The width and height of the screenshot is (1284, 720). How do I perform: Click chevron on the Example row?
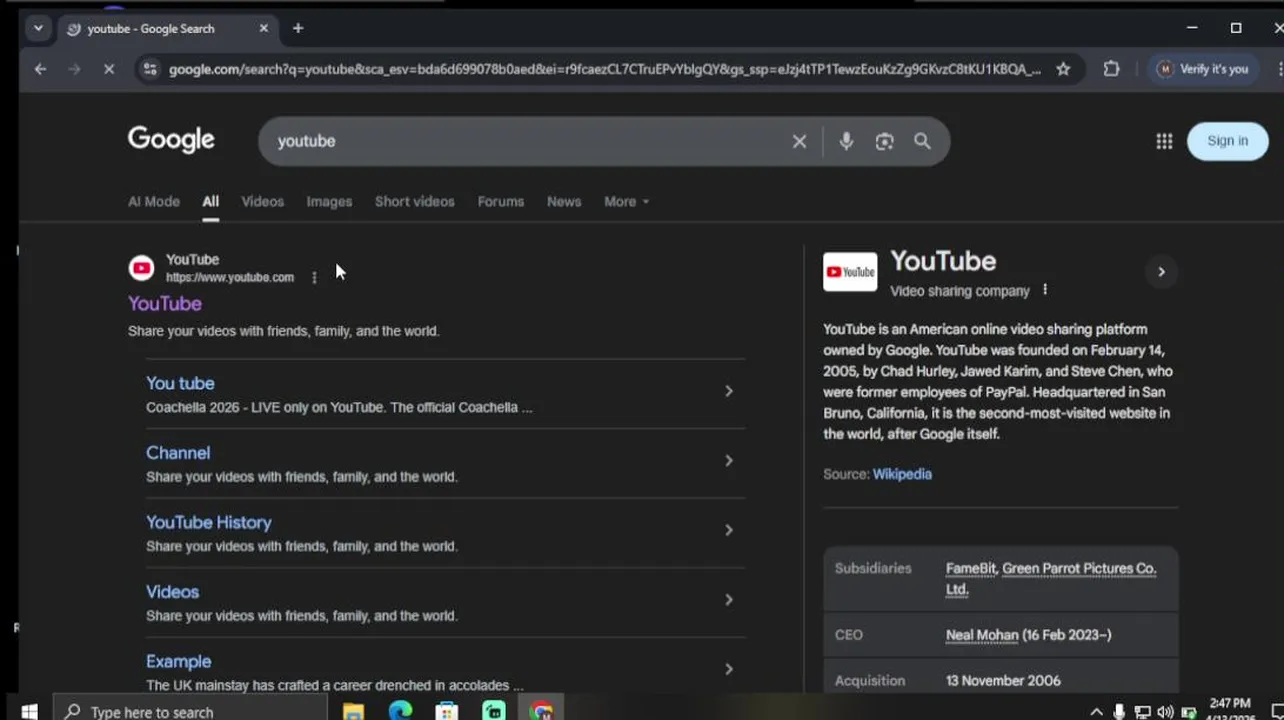click(x=729, y=669)
